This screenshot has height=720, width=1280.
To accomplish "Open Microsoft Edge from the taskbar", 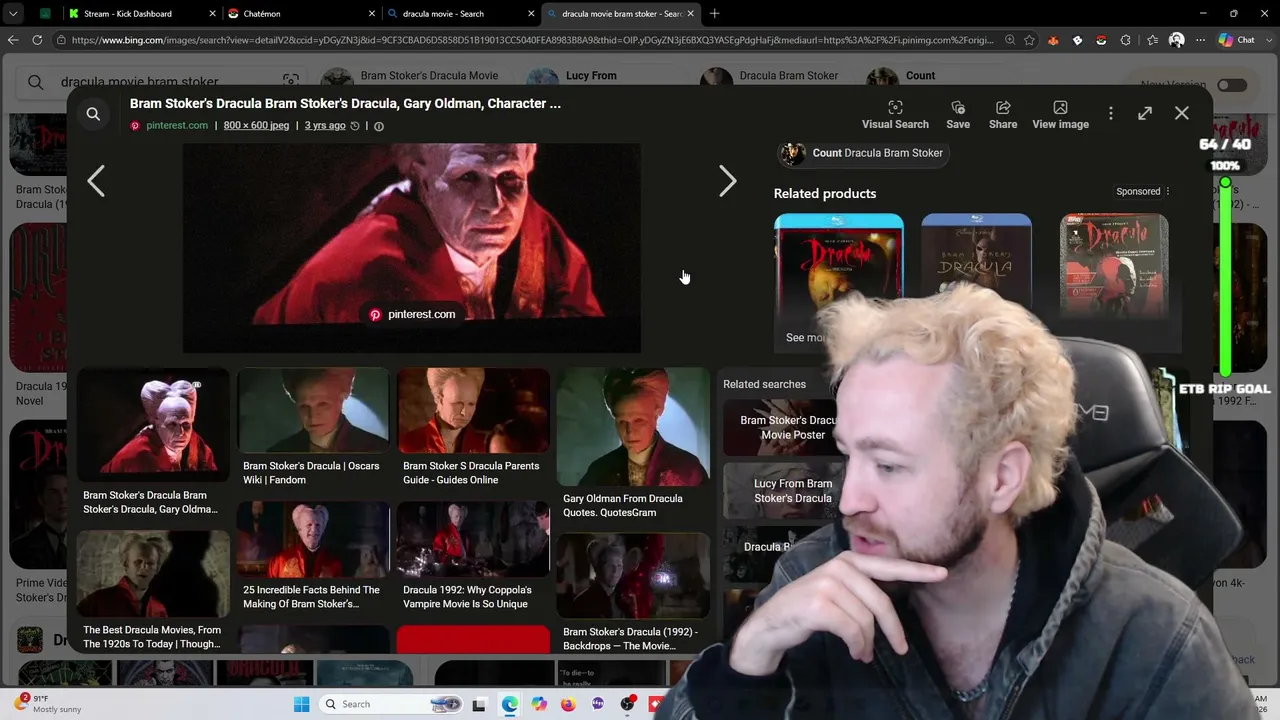I will [x=510, y=704].
